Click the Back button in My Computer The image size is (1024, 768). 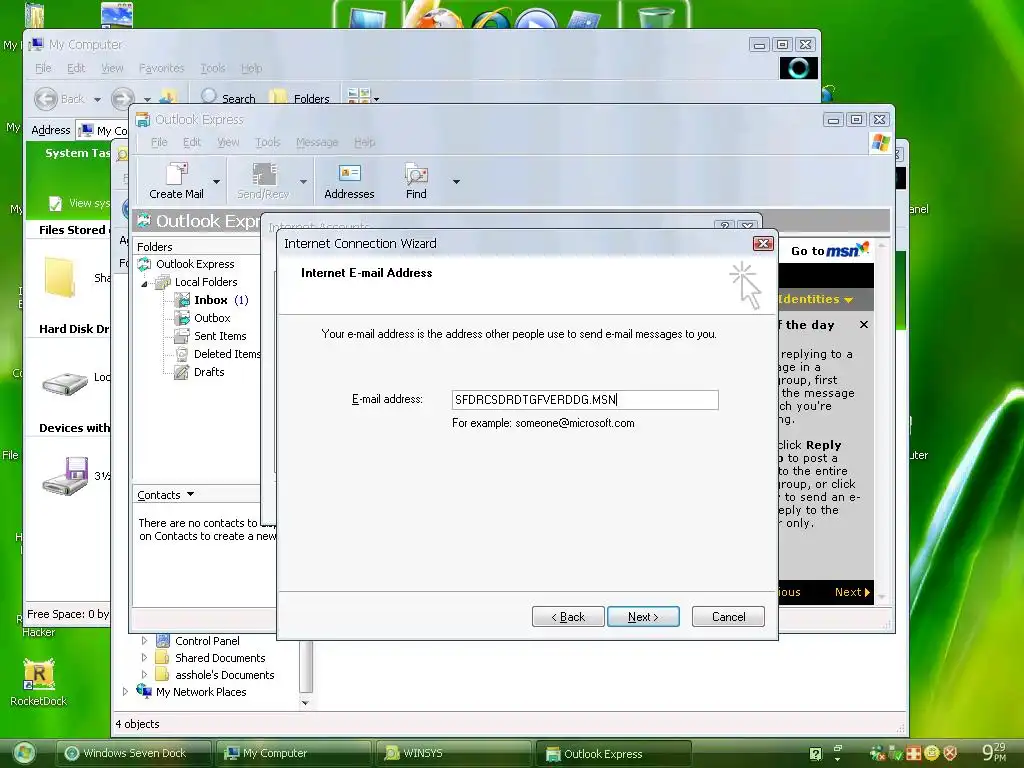point(59,99)
